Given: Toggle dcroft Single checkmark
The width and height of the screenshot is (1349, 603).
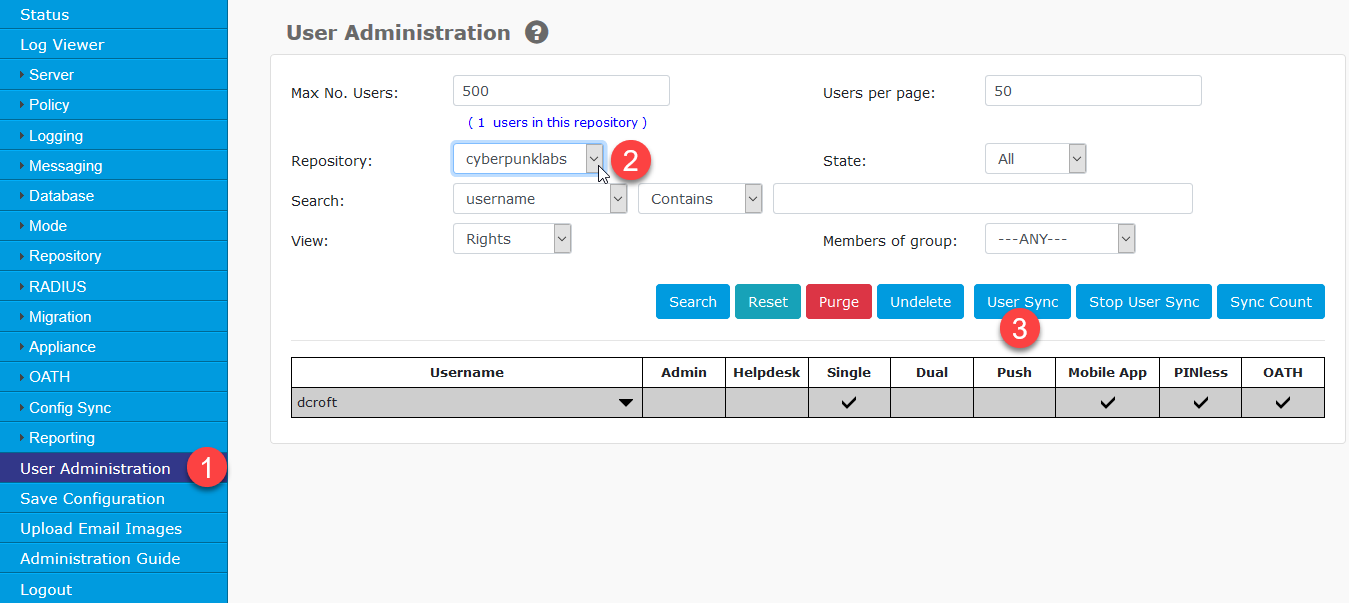Looking at the screenshot, I should point(848,403).
